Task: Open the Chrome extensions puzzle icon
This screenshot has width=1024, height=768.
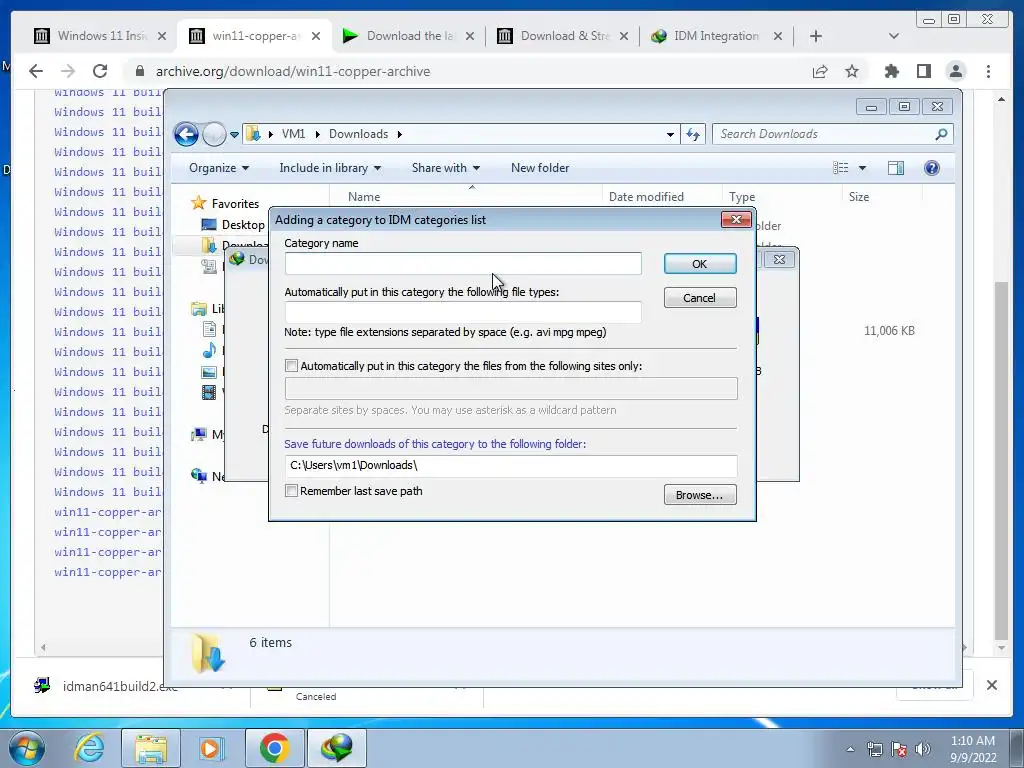Action: pos(891,71)
